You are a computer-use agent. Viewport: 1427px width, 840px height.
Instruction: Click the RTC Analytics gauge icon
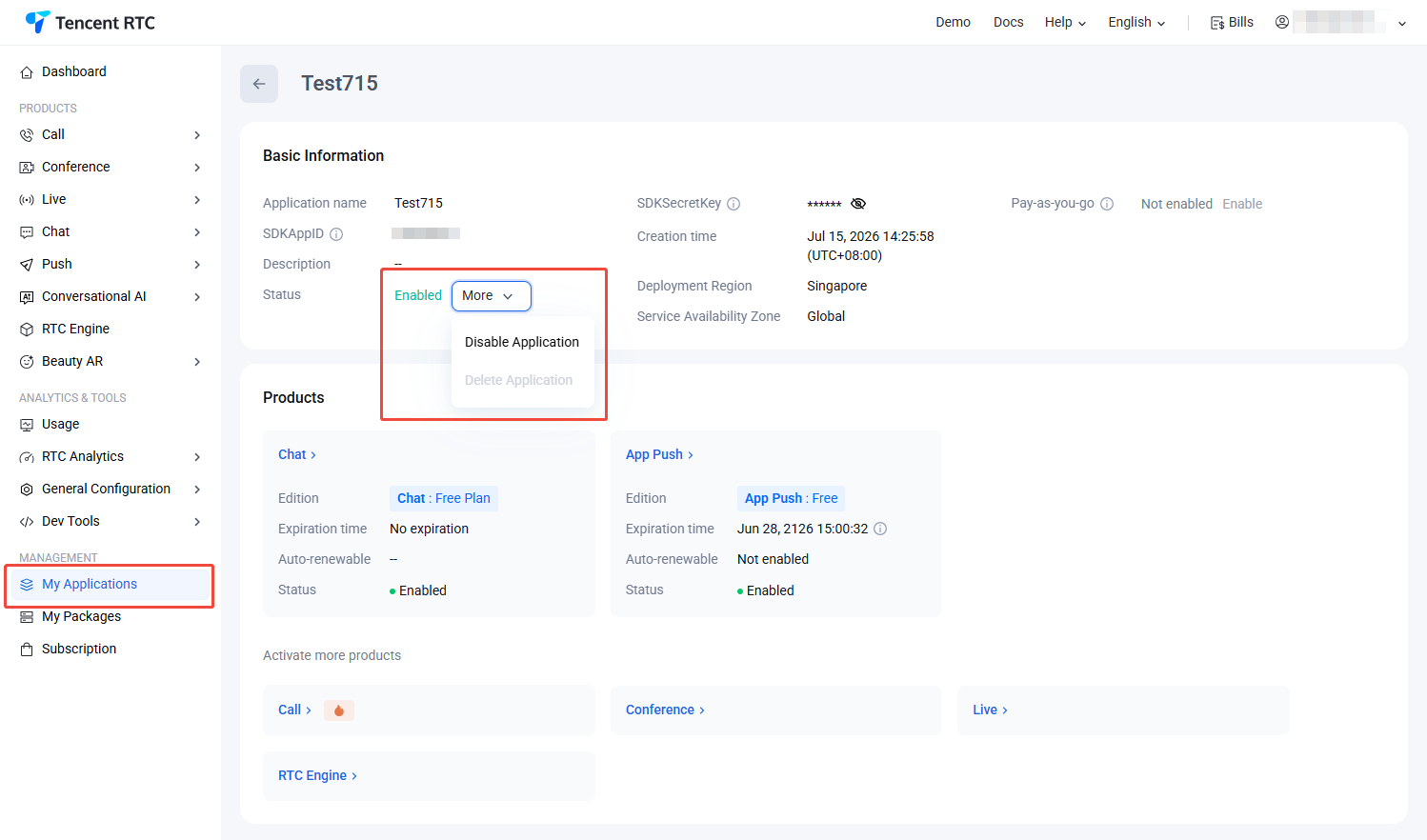pyautogui.click(x=27, y=457)
